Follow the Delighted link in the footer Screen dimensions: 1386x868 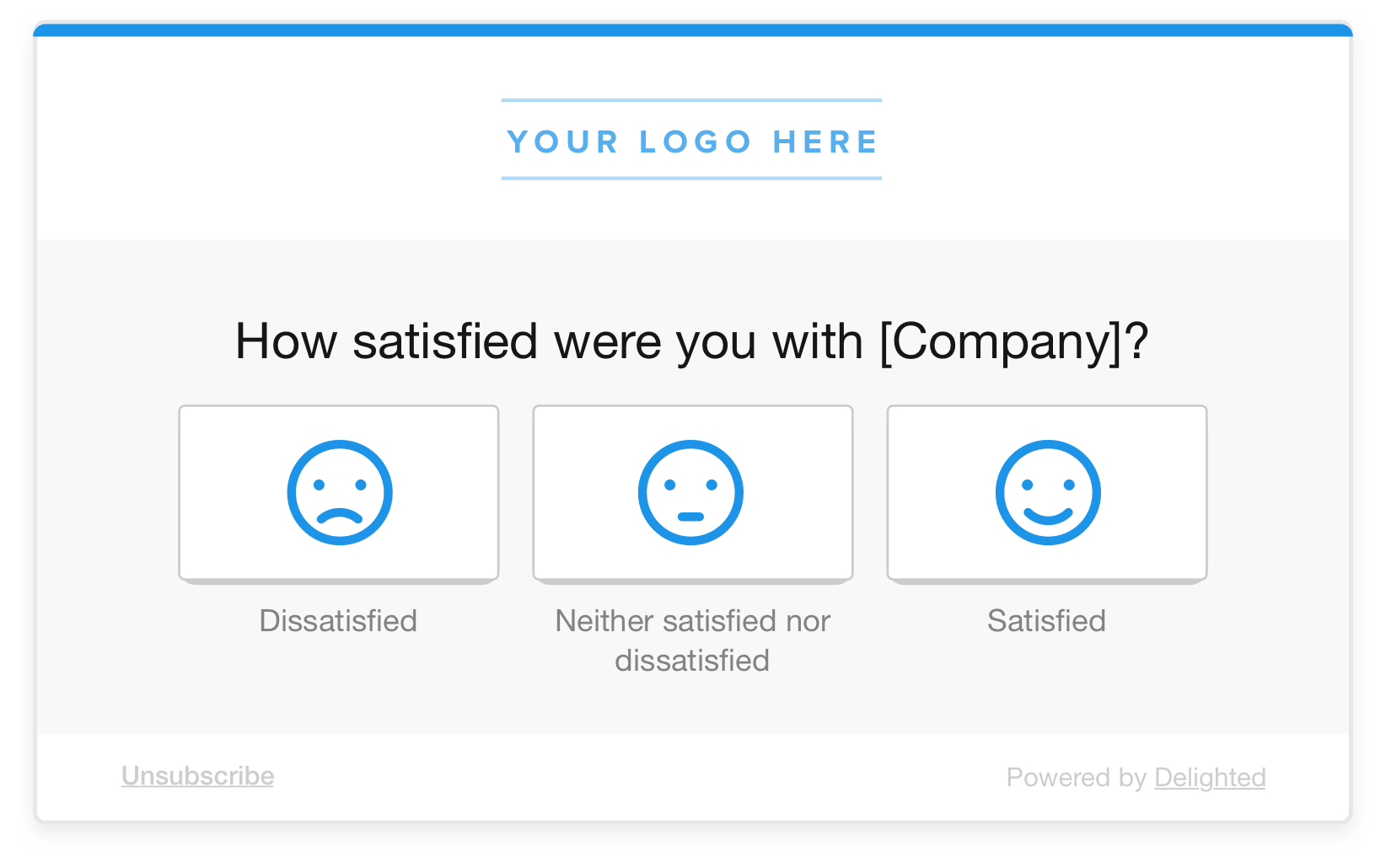(1211, 777)
